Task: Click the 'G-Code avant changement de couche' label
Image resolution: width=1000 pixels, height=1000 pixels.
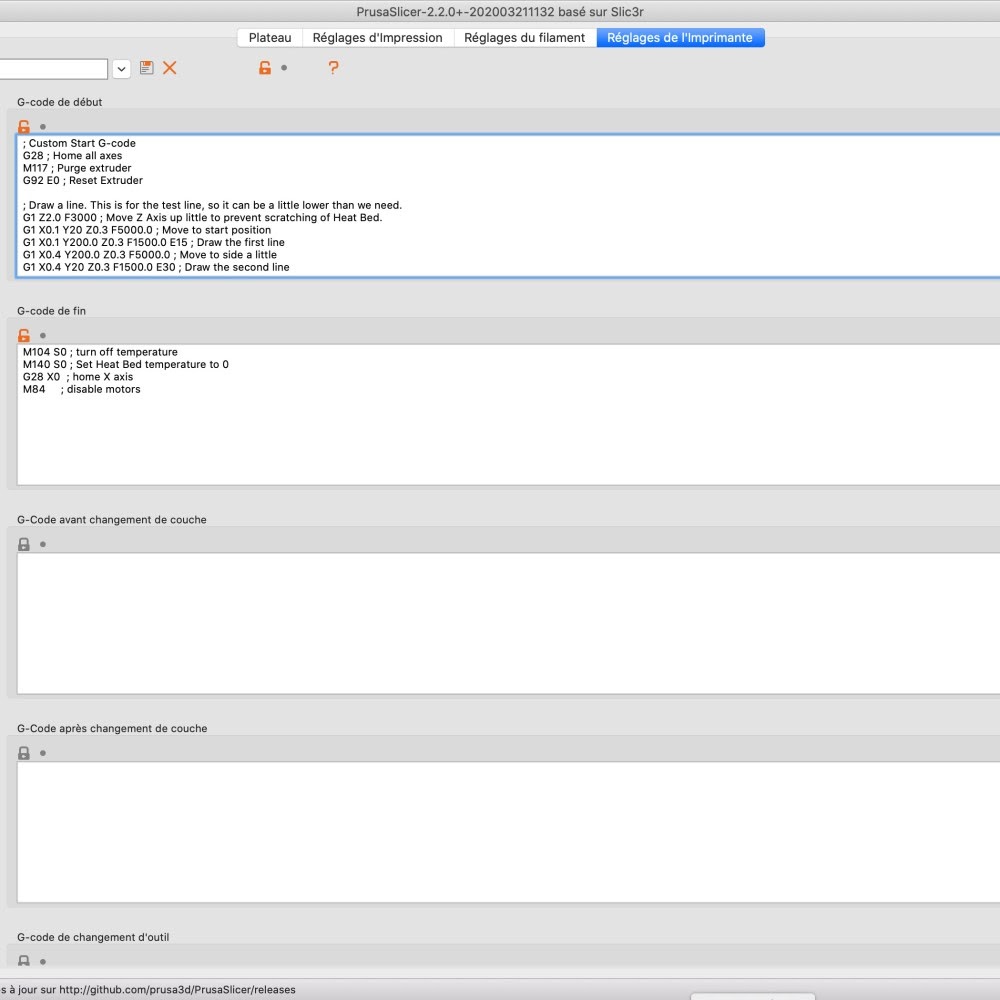Action: [x=112, y=520]
